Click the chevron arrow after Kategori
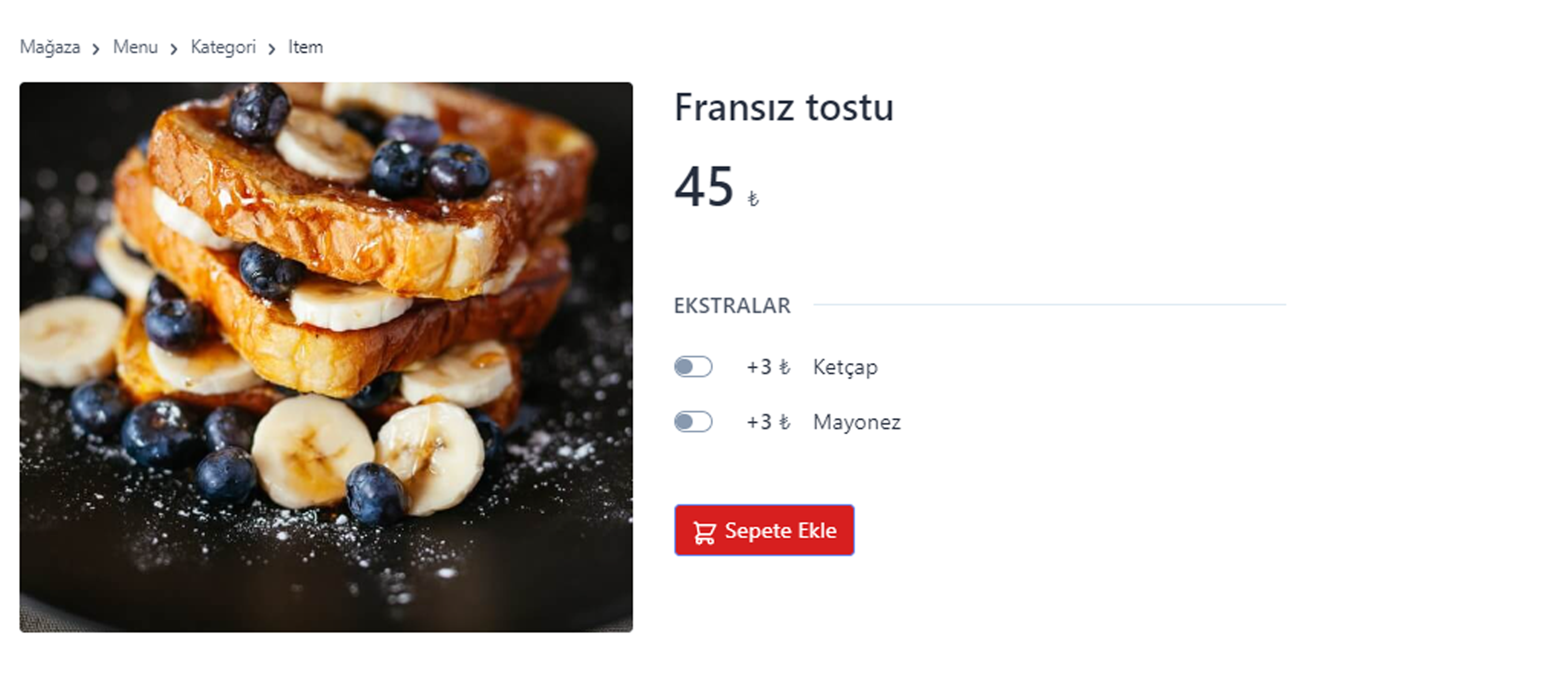The height and width of the screenshot is (674, 1568). point(272,48)
